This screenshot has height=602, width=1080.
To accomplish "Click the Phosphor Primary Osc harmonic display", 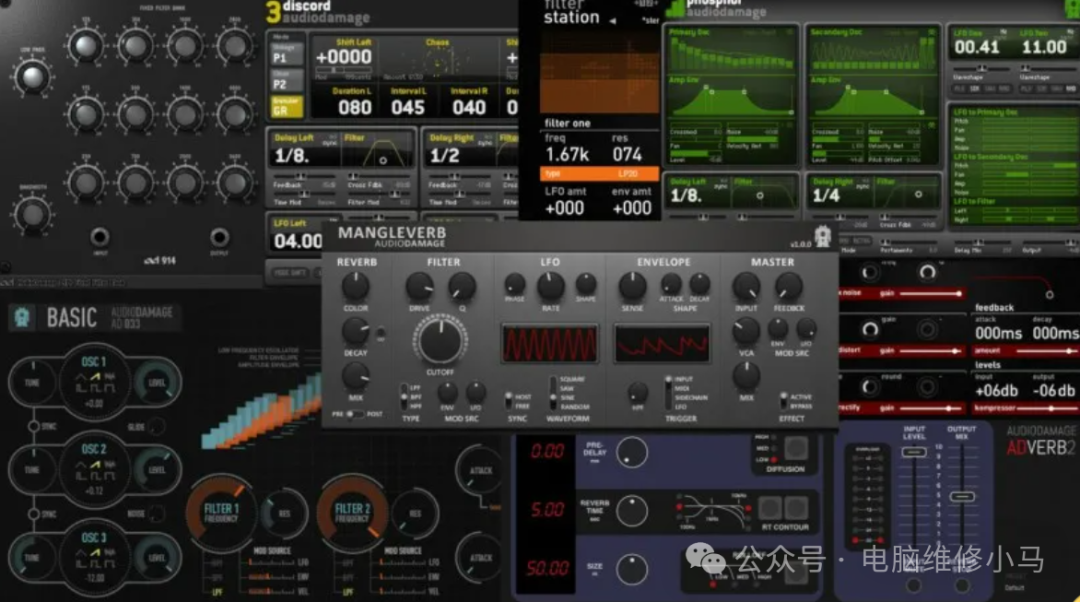I will coord(731,54).
